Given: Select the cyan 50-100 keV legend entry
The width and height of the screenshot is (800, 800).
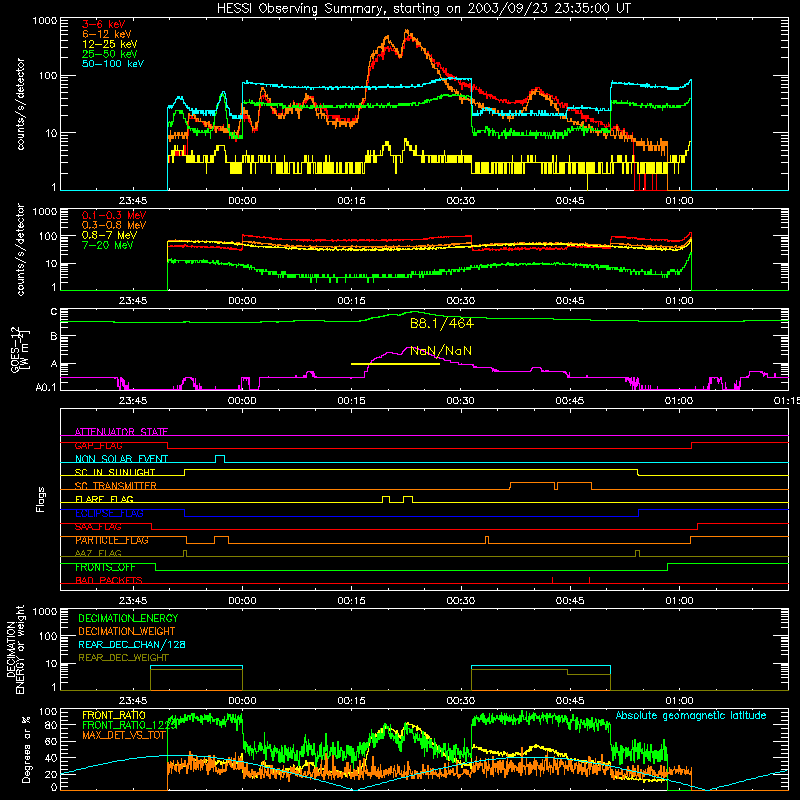Looking at the screenshot, I should tap(112, 64).
